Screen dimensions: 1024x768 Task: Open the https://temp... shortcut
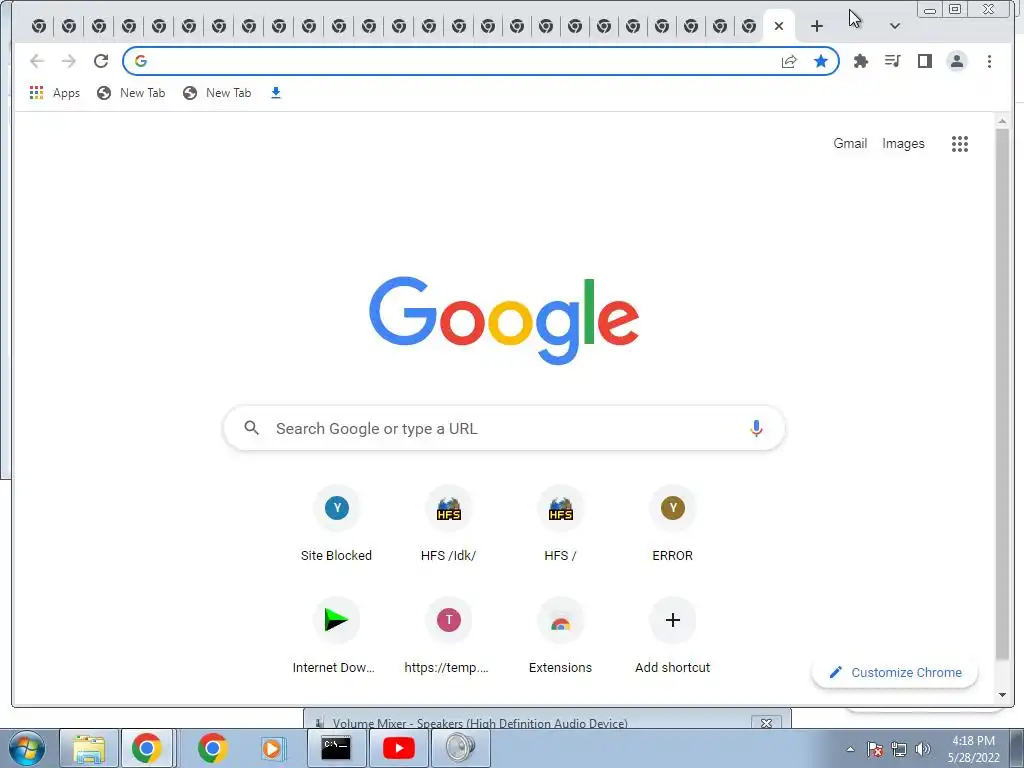449,637
